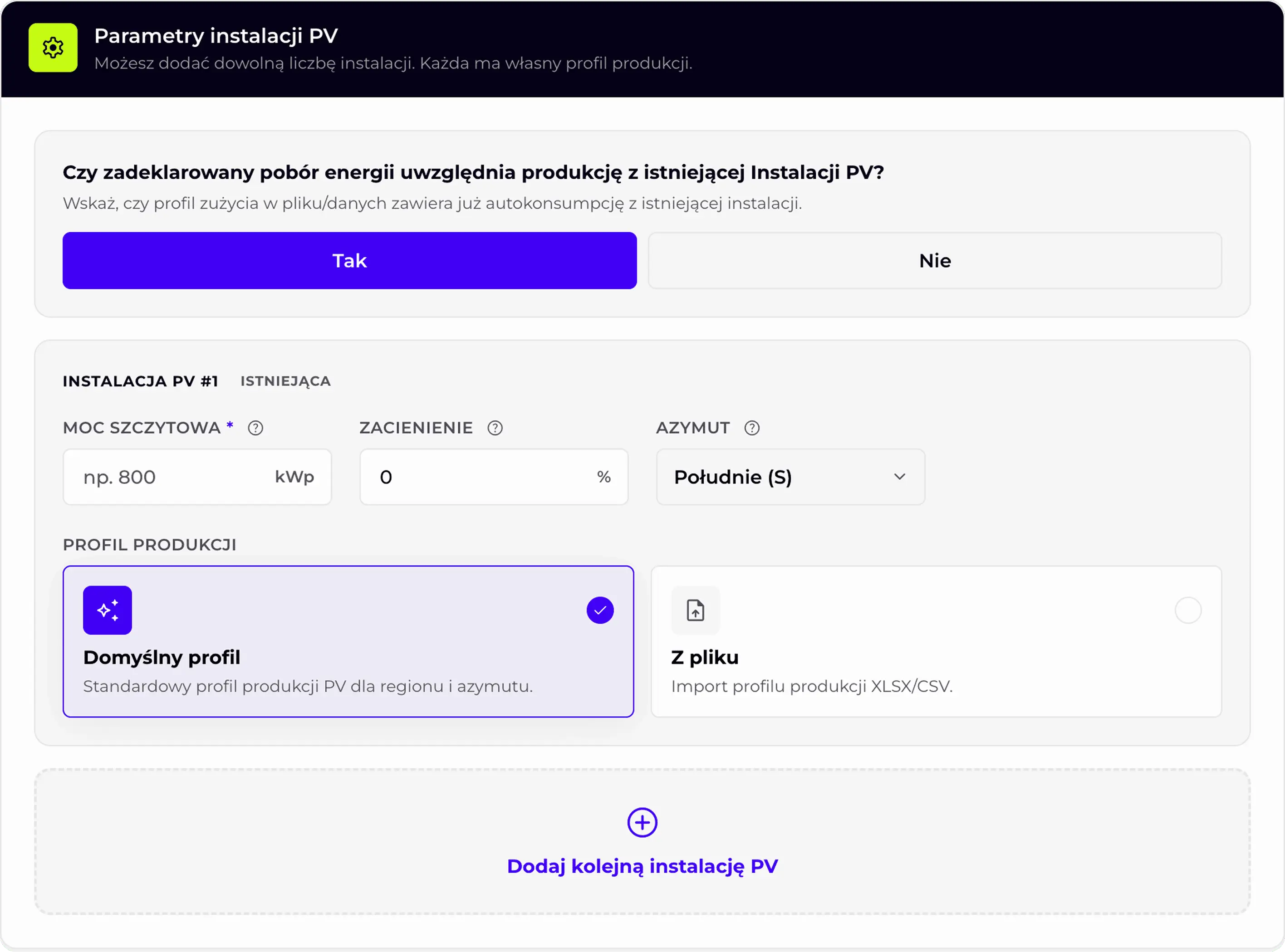Click the Domyślny profil title text
The image size is (1285, 952).
coord(162,658)
